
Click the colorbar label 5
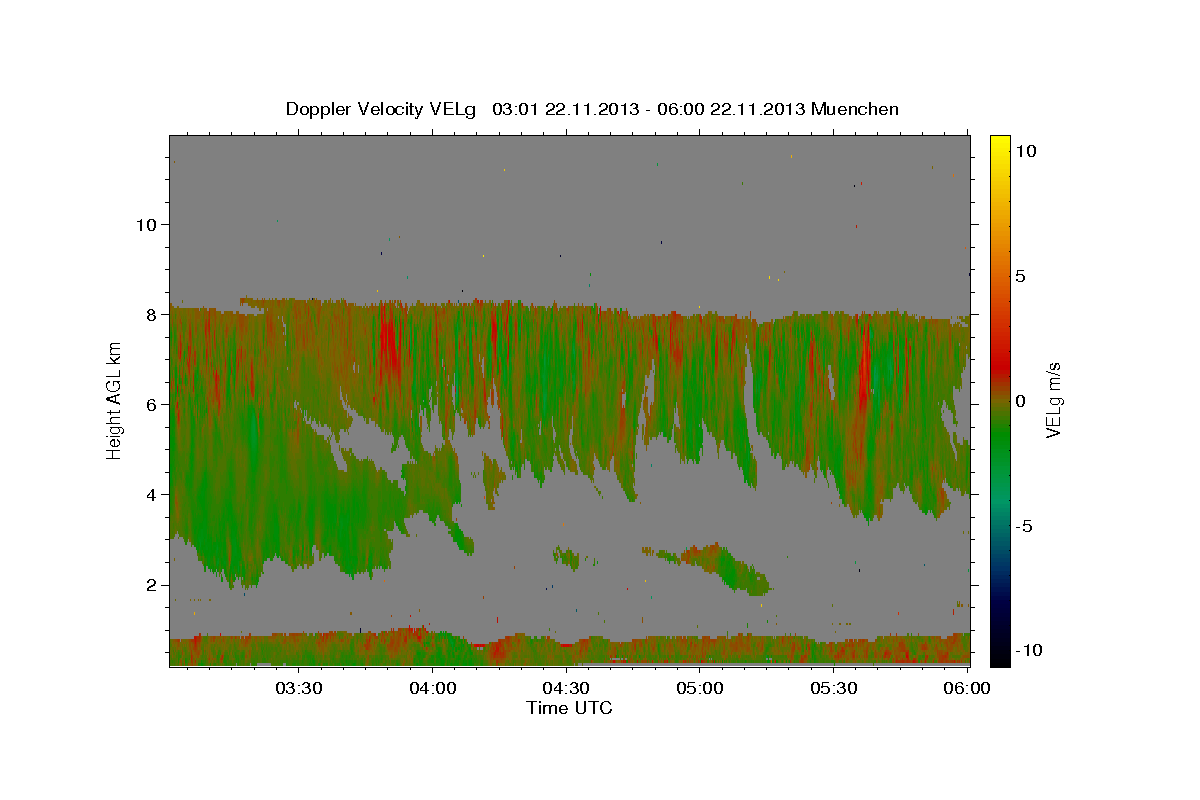click(1021, 276)
